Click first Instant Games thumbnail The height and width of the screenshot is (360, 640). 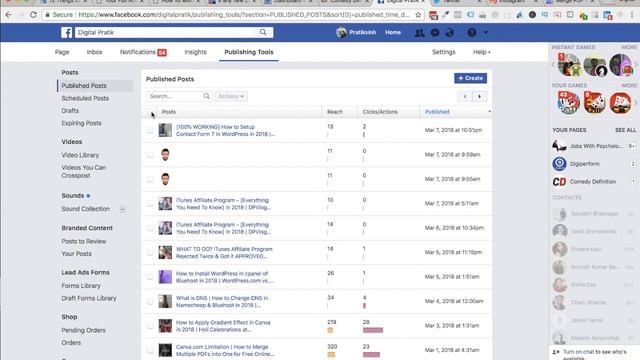pos(569,64)
